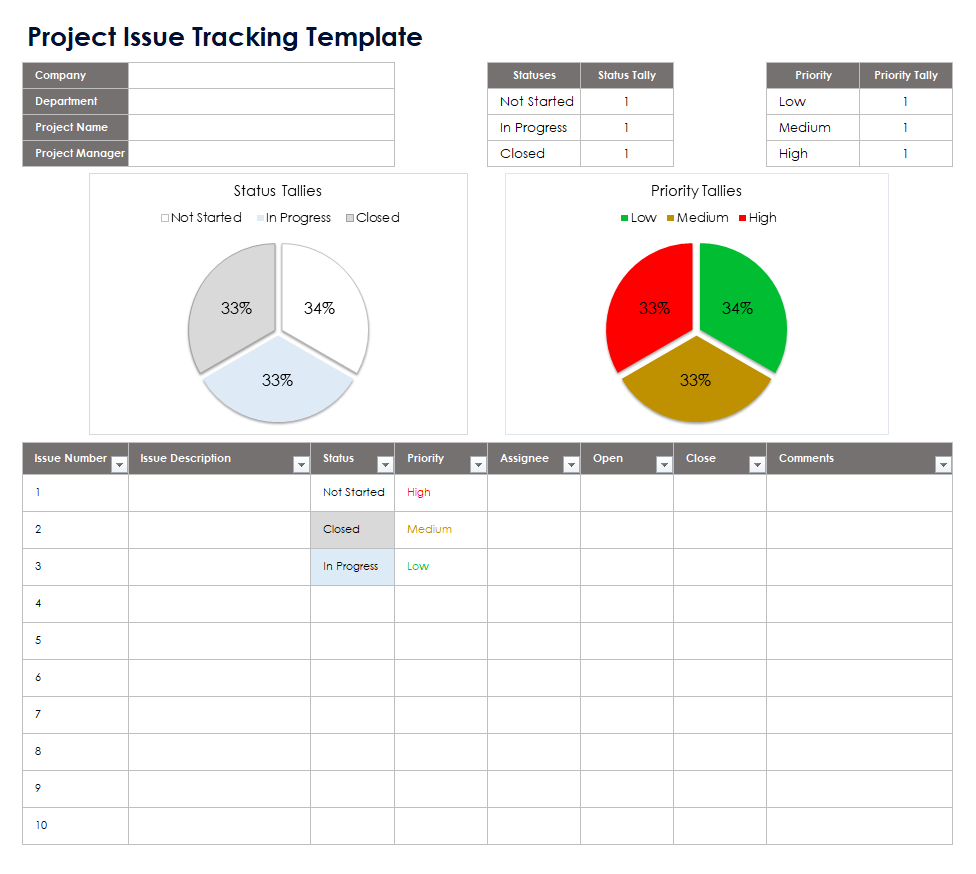Select the Closed legend marker in Status chart
Image resolution: width=976 pixels, height=874 pixels.
pos(350,218)
